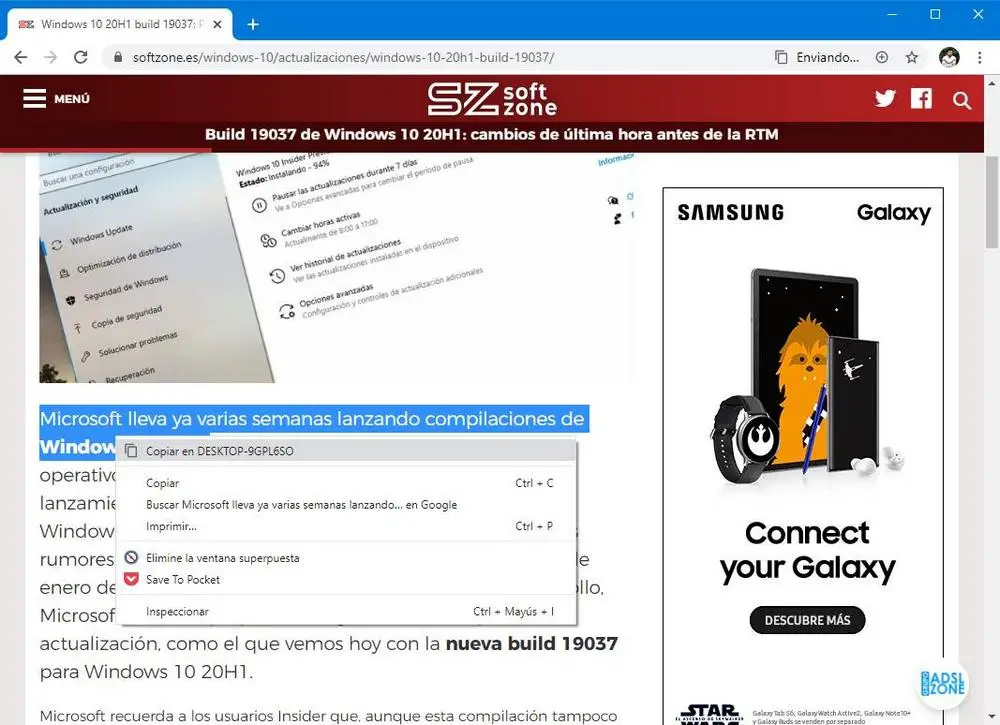This screenshot has height=725, width=1000.
Task: Click the page vertical scrollbar thumb
Action: 992,202
